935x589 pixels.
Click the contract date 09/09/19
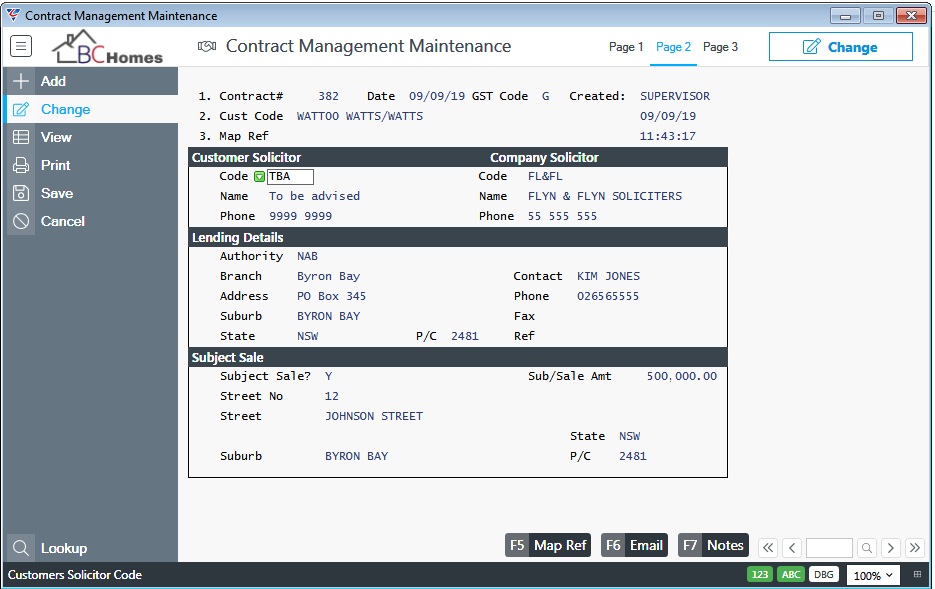(437, 96)
